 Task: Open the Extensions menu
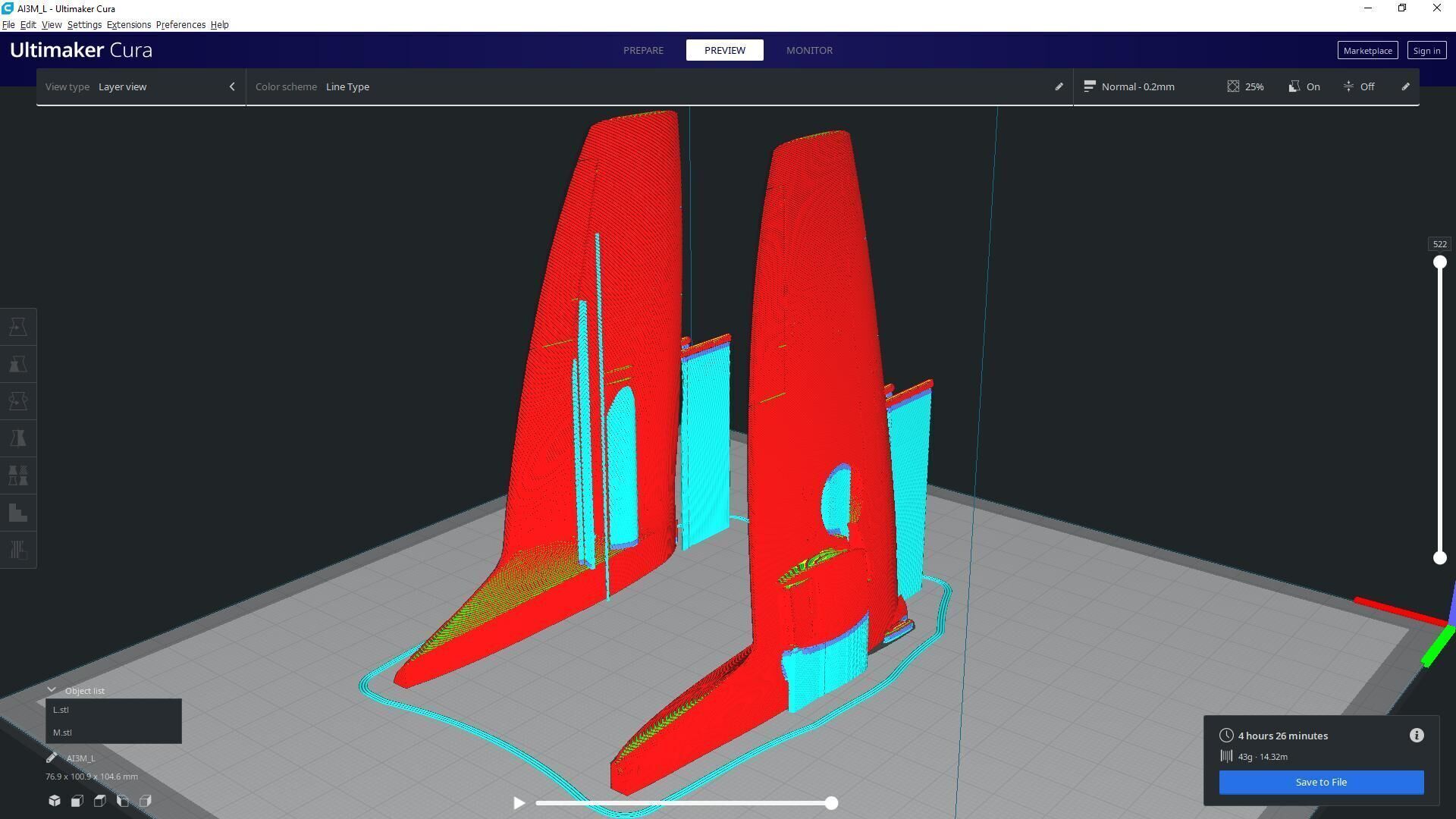point(128,25)
